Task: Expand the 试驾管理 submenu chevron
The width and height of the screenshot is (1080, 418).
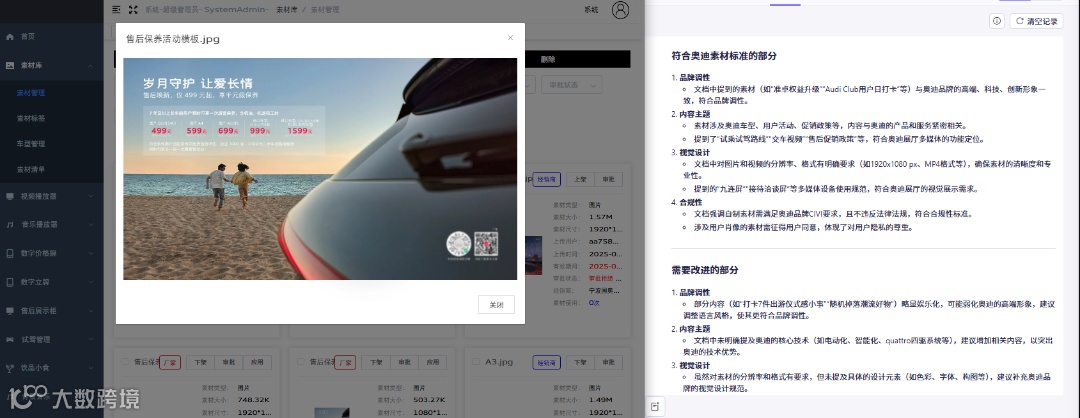Action: point(91,339)
